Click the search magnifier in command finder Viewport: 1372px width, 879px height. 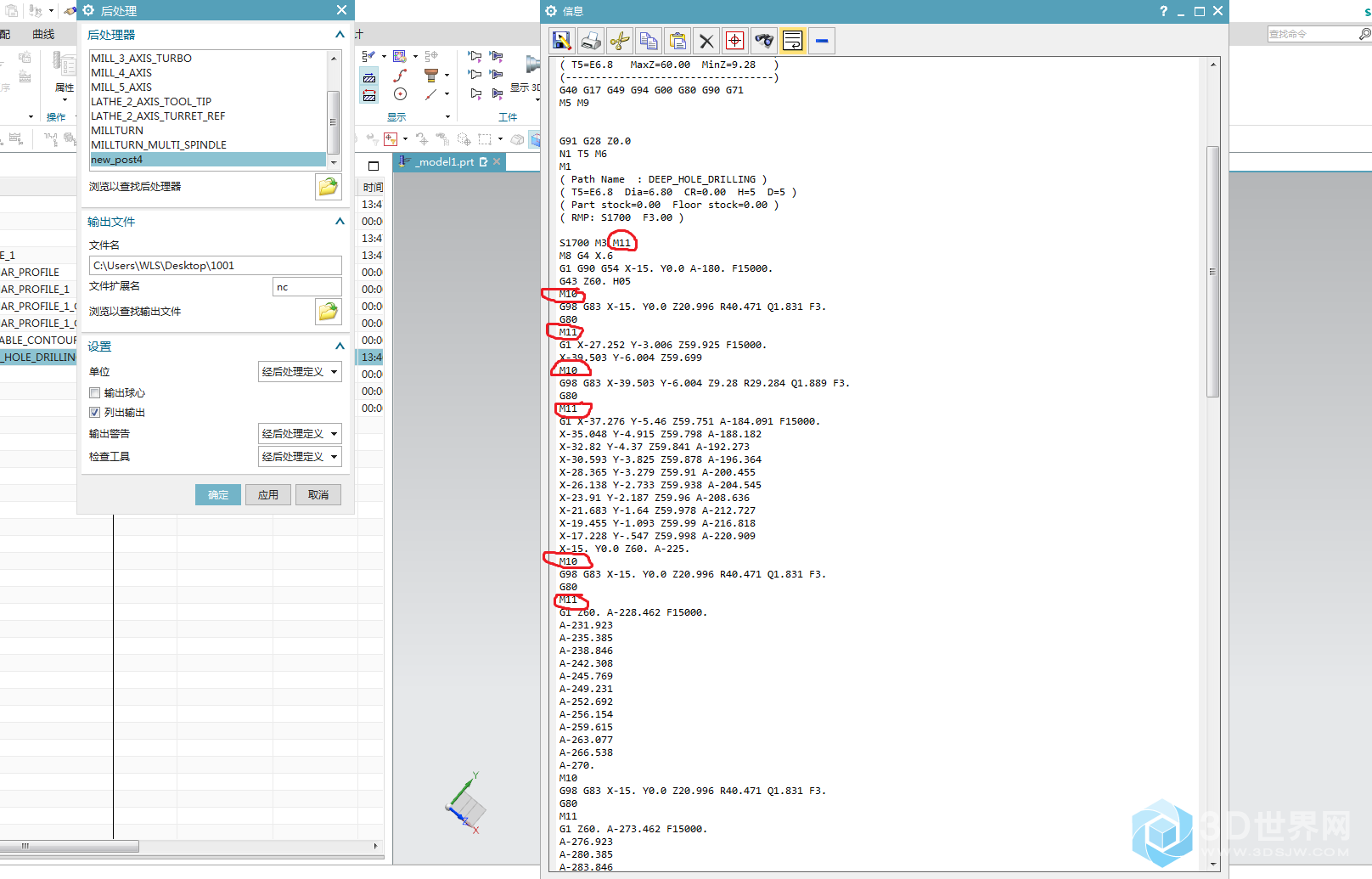click(x=1364, y=34)
